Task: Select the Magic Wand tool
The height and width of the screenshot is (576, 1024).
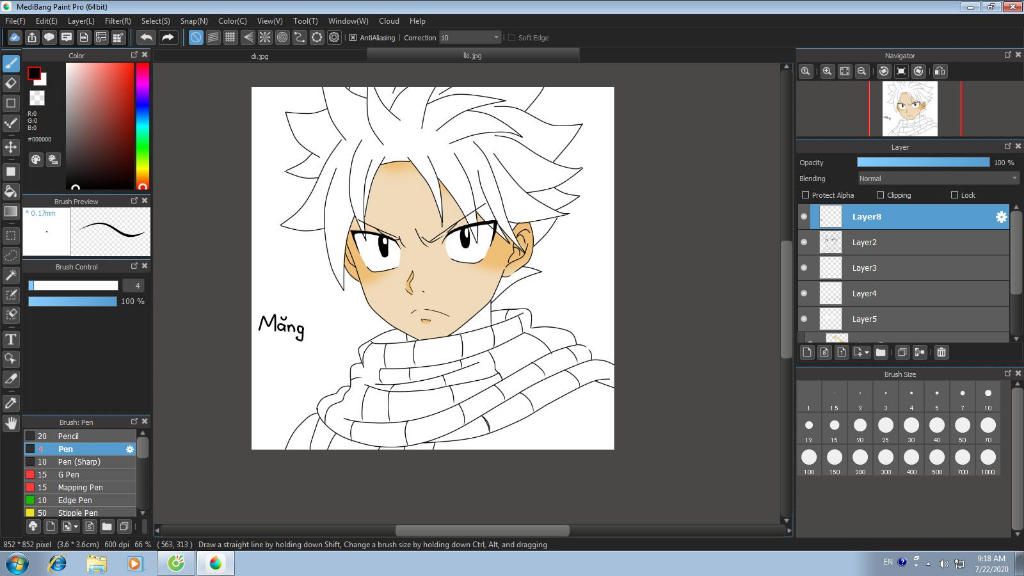Action: click(11, 276)
